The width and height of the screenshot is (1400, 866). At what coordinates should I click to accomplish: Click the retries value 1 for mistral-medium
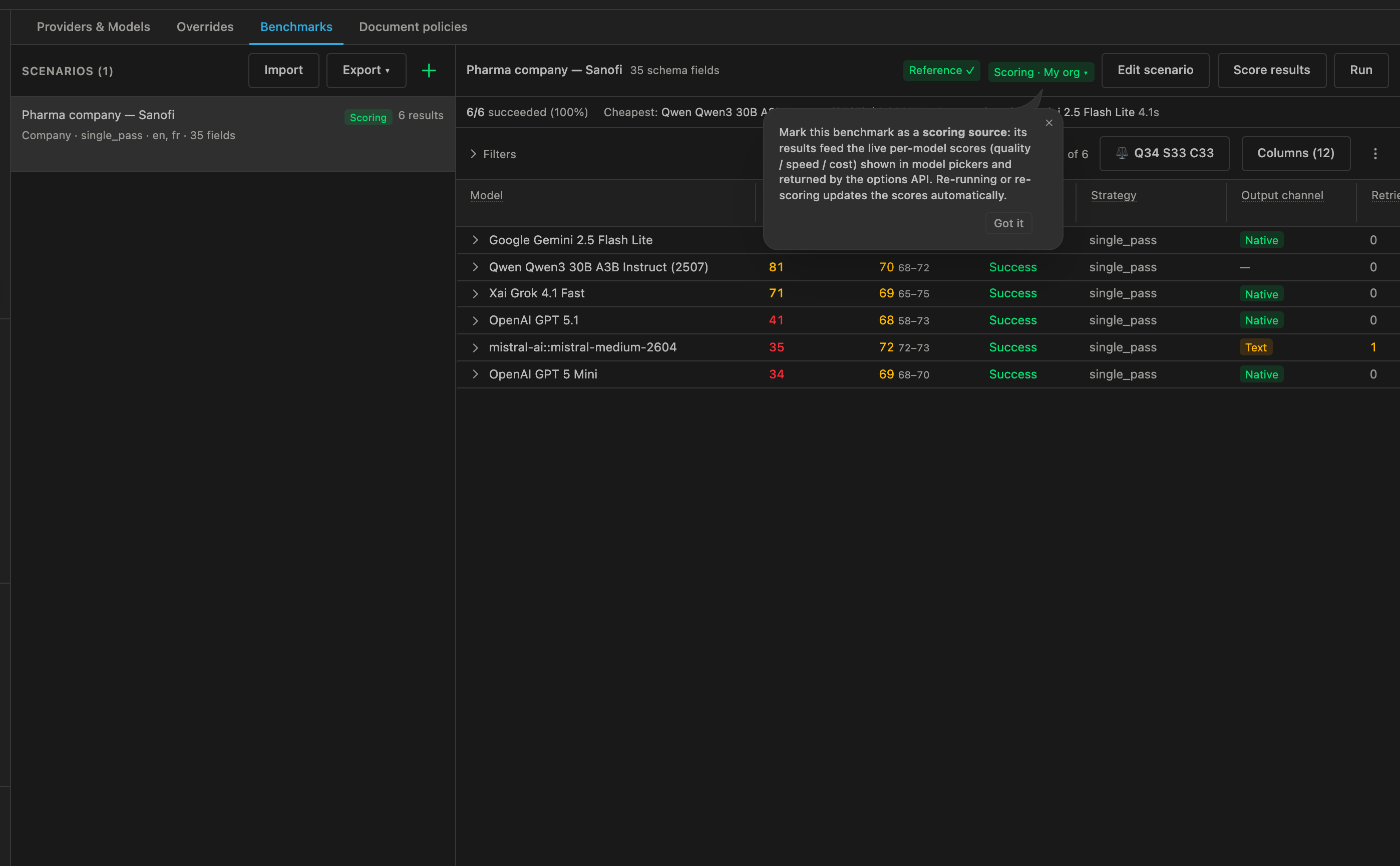(1372, 347)
